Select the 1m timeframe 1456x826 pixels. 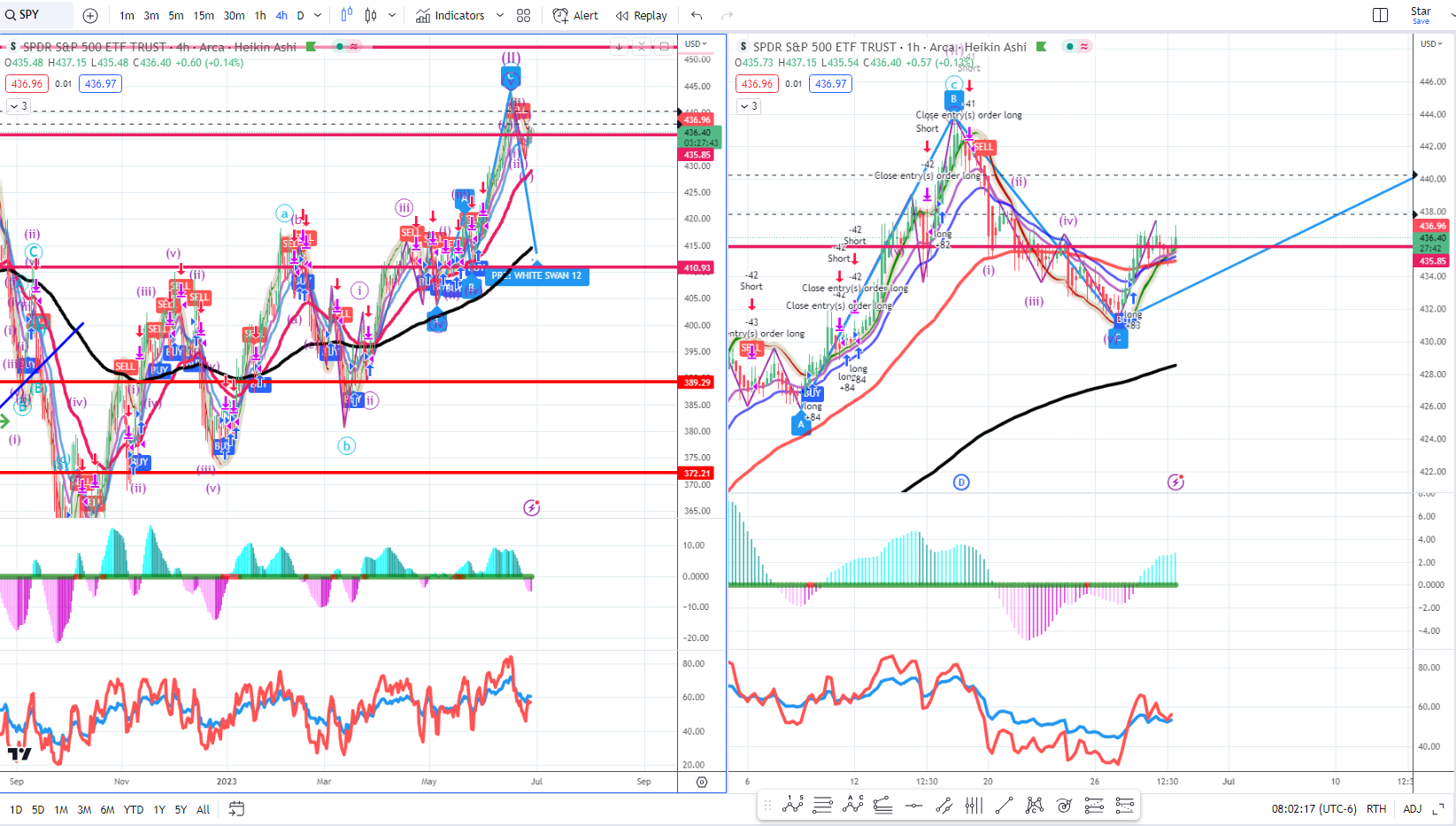pos(127,16)
